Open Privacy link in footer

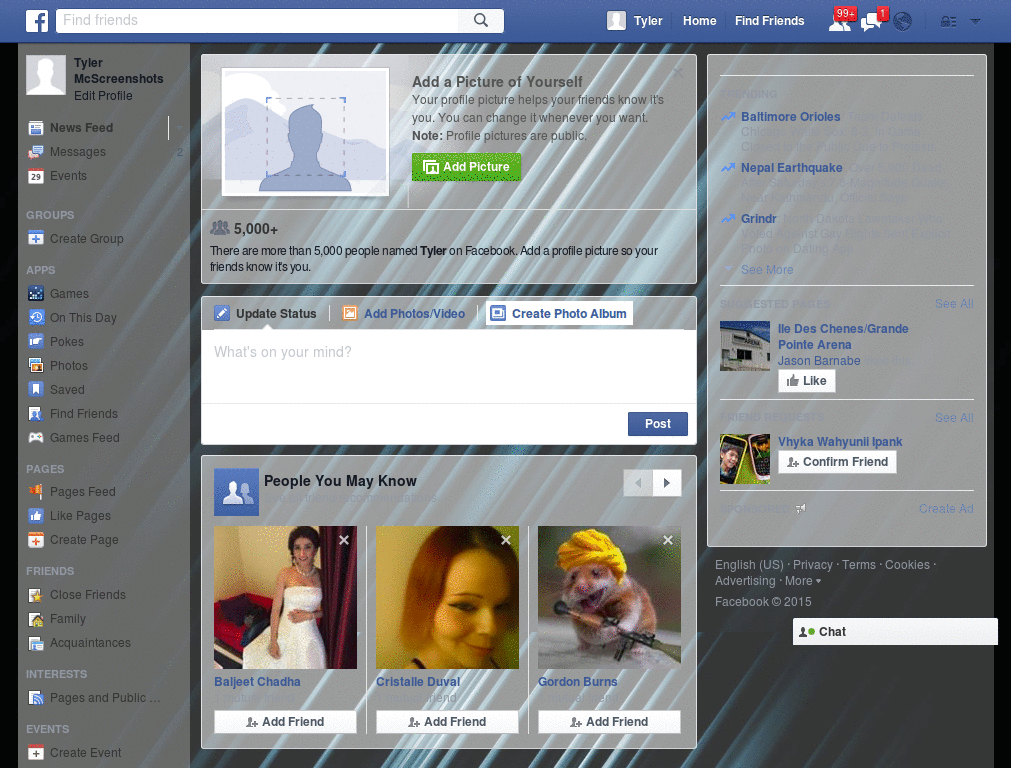tap(812, 564)
